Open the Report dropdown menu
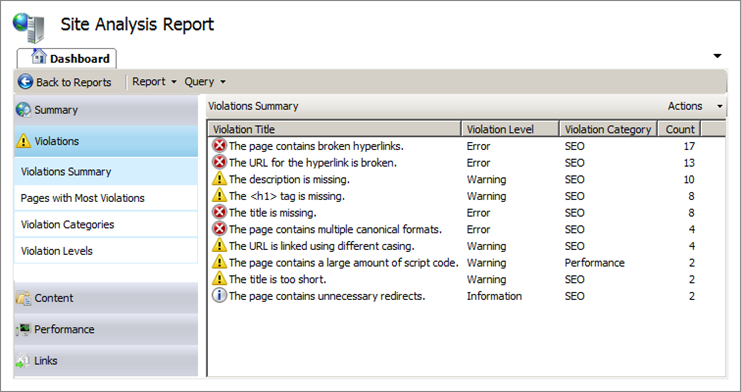The image size is (742, 392). (x=154, y=81)
